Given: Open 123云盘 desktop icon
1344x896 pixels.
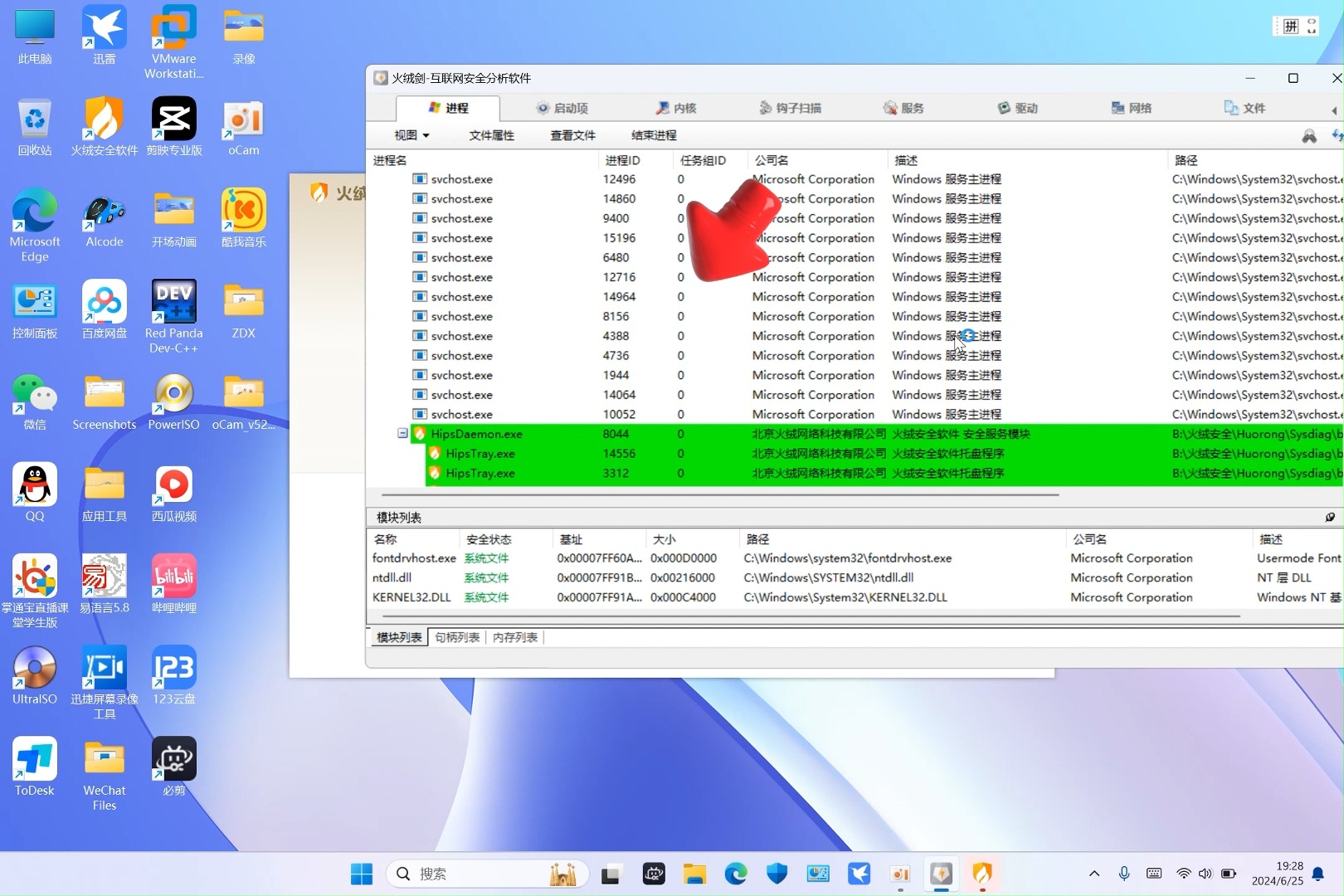Looking at the screenshot, I should pyautogui.click(x=174, y=674).
